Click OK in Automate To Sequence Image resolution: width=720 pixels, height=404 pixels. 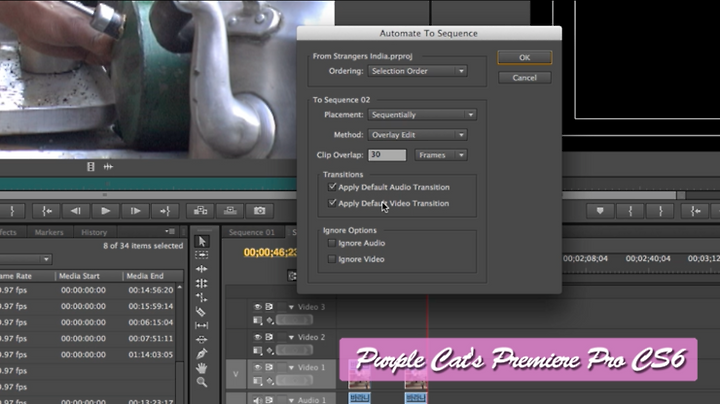(525, 57)
